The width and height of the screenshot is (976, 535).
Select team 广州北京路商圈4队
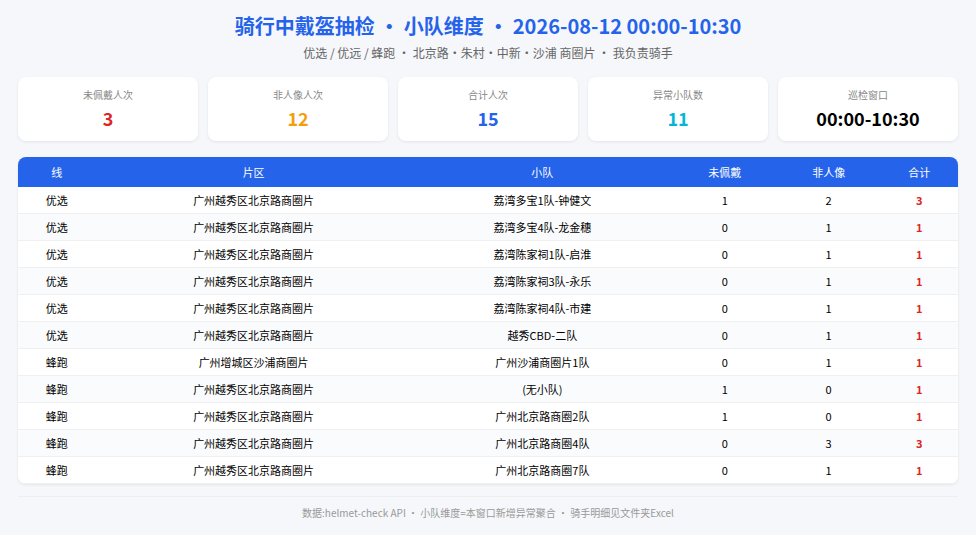[x=542, y=444]
